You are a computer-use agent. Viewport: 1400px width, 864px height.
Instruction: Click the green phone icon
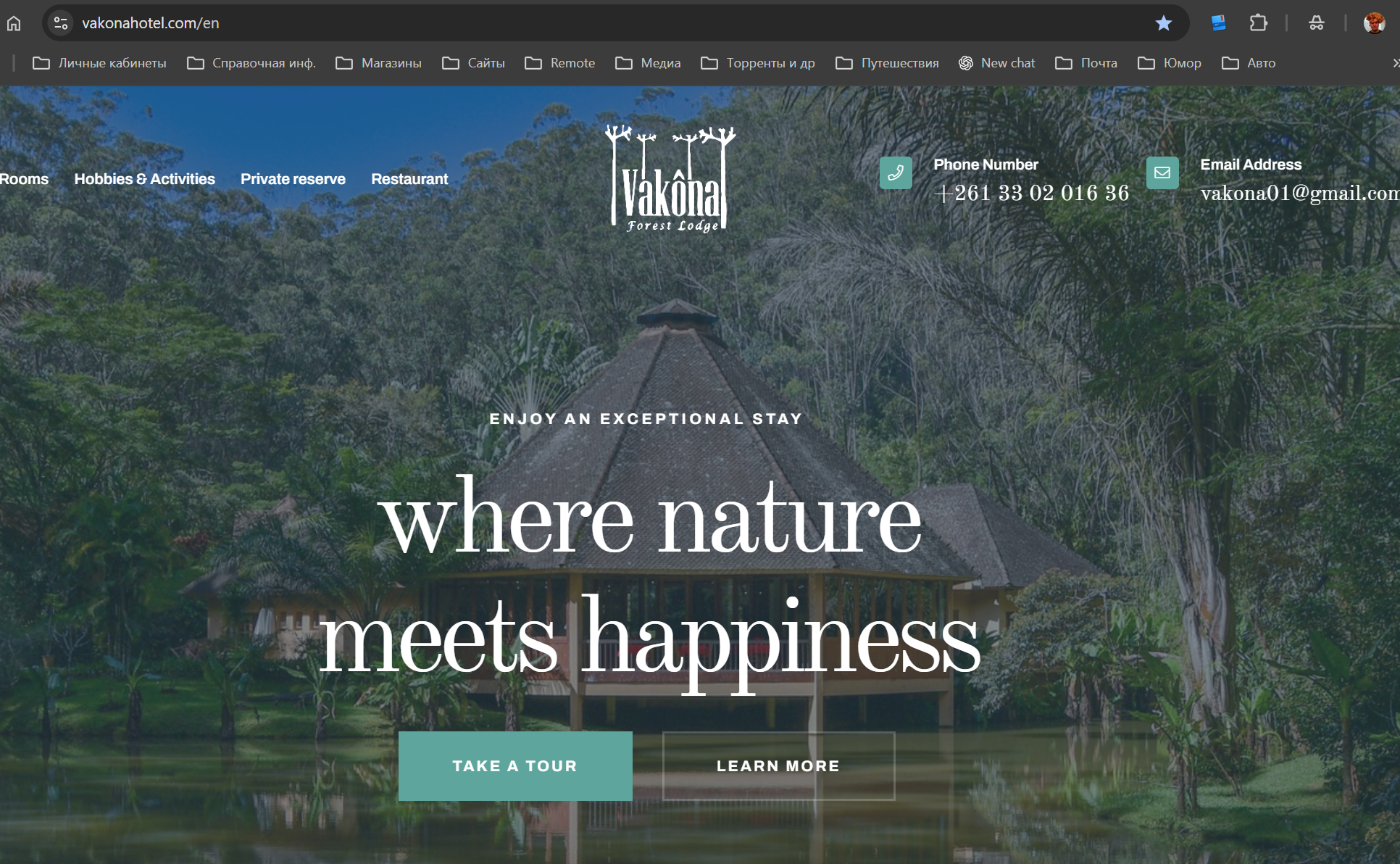[896, 173]
